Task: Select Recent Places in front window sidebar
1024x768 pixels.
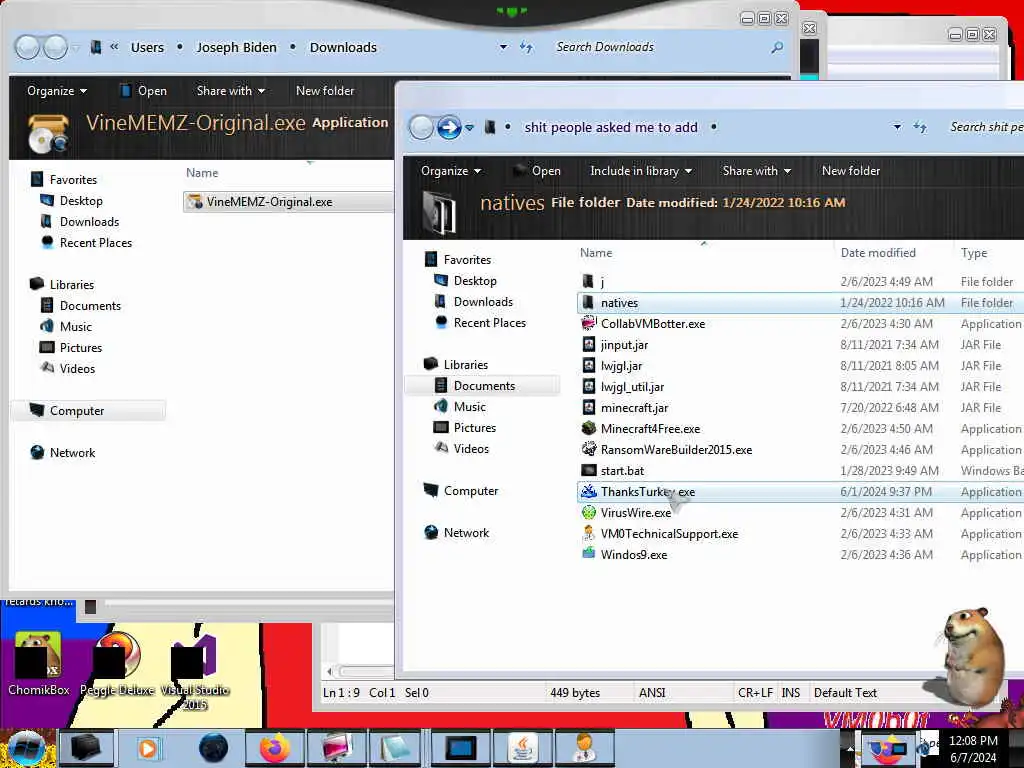Action: tap(489, 323)
